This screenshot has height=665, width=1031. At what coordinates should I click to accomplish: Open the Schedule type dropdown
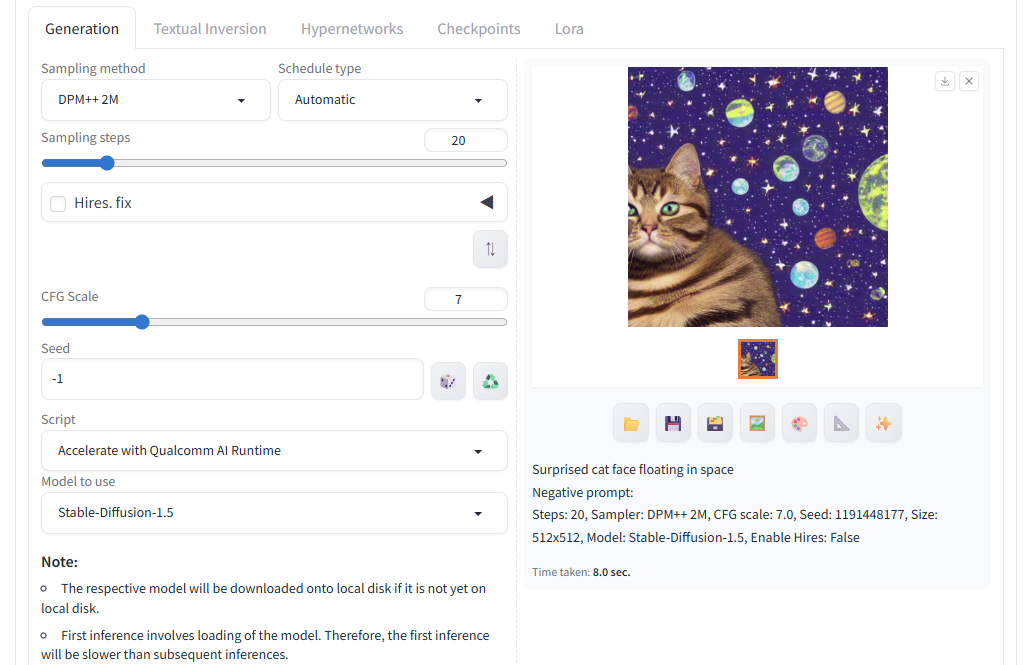point(392,100)
